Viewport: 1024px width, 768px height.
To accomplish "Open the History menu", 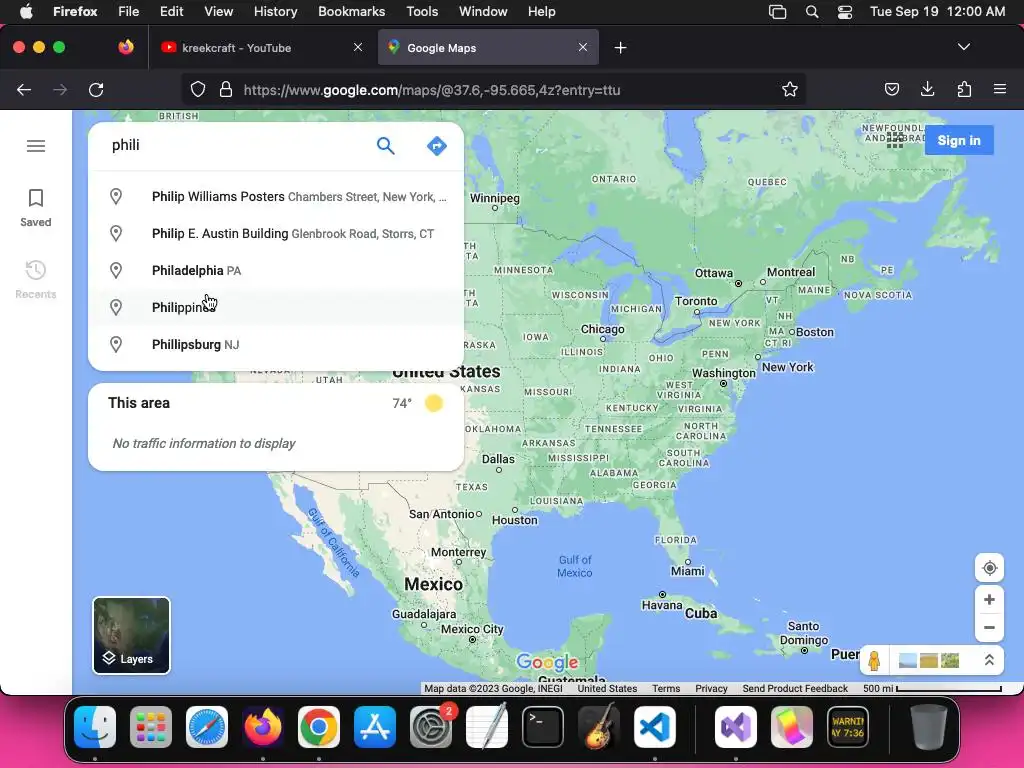I will 276,11.
